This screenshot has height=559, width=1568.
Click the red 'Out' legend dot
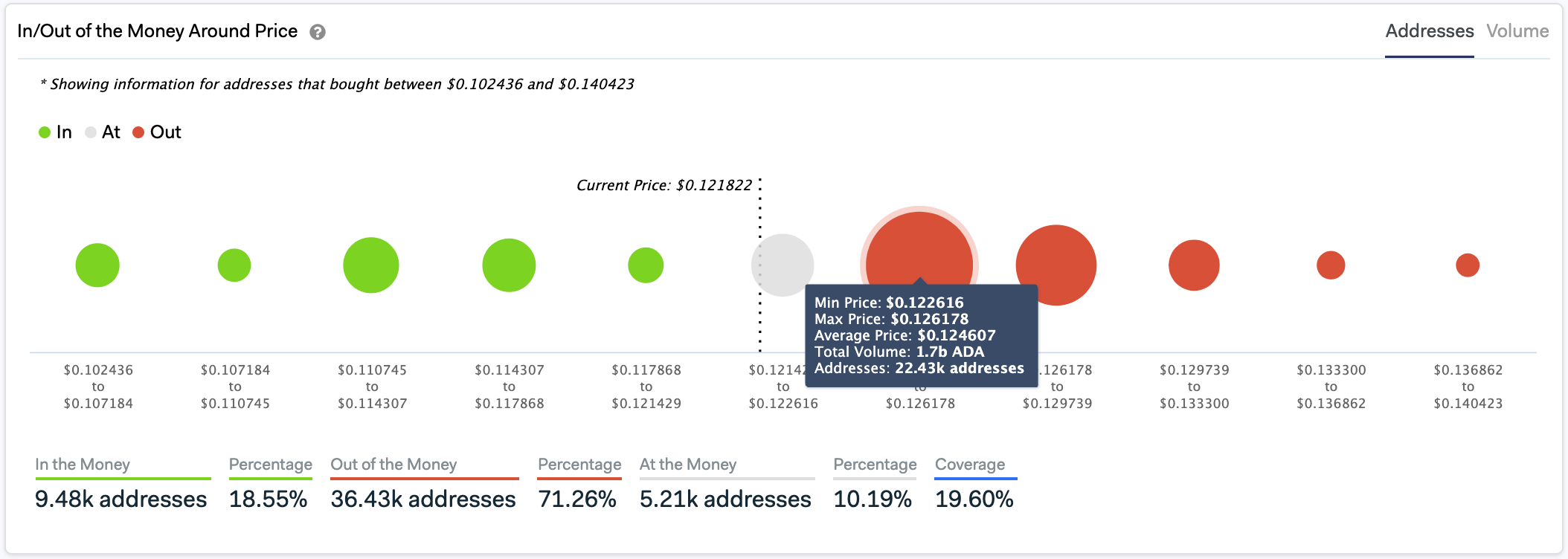click(x=137, y=132)
